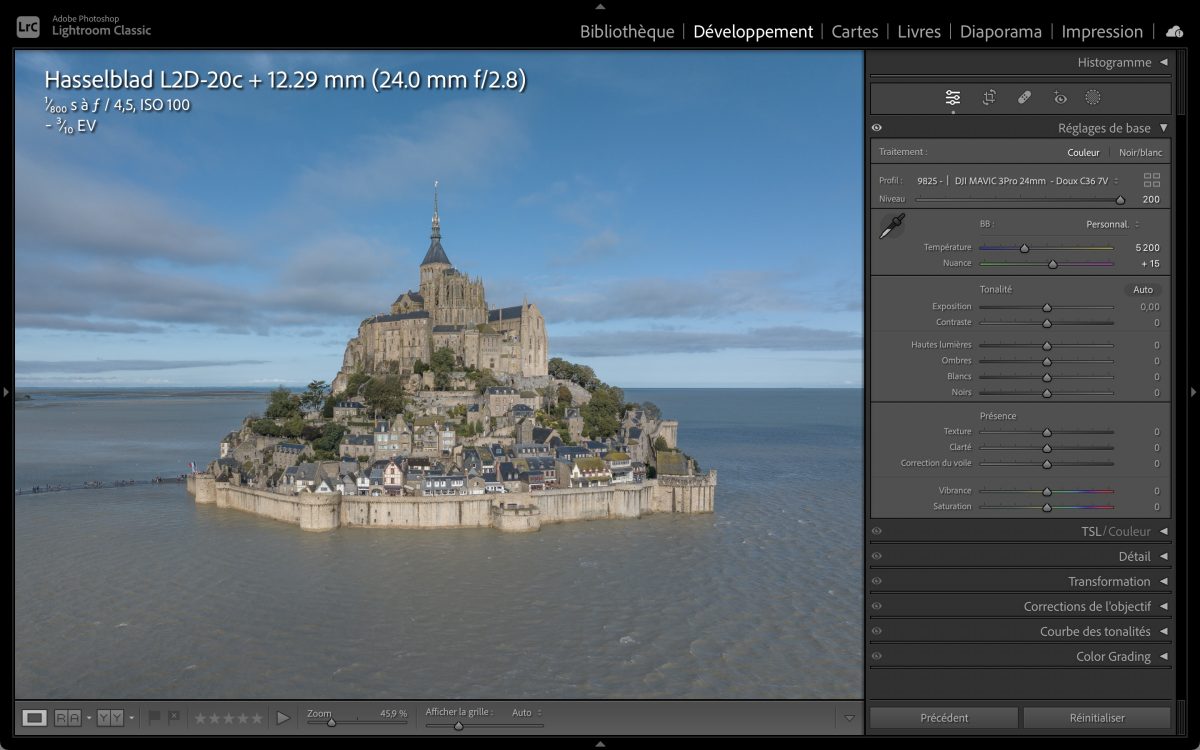Start slideshow with the play button
The image size is (1200, 750).
[x=283, y=717]
